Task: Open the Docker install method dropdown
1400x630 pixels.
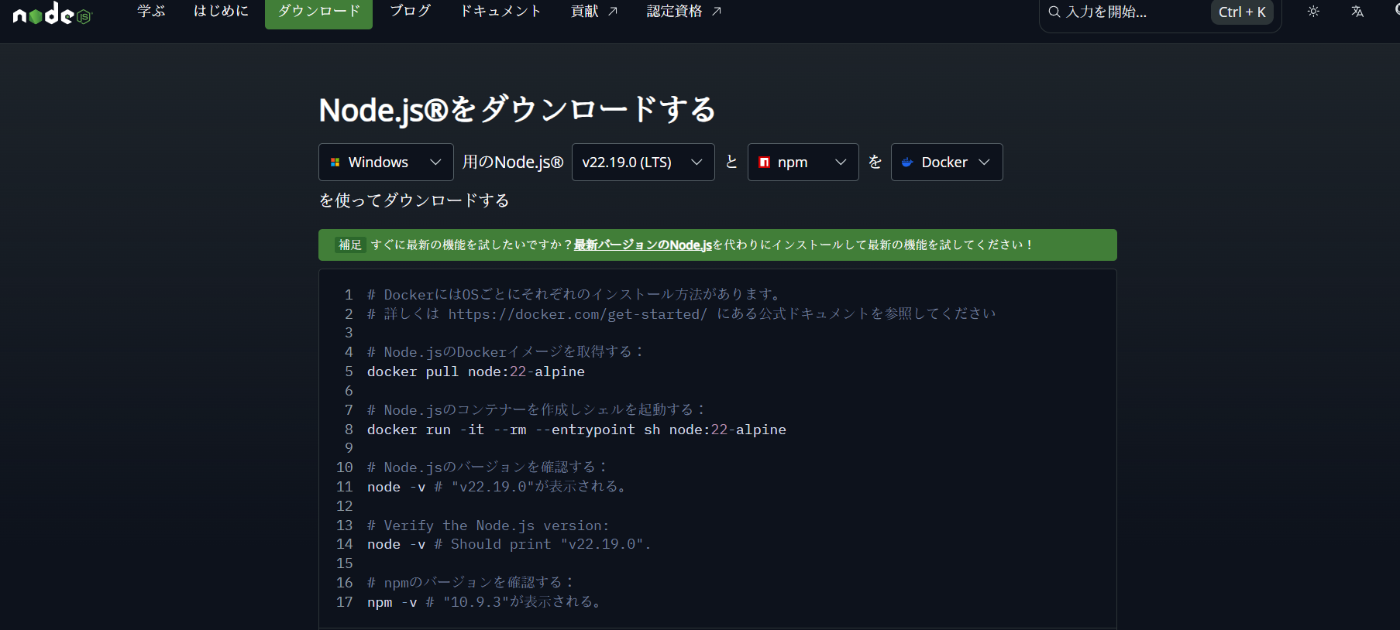Action: point(947,162)
